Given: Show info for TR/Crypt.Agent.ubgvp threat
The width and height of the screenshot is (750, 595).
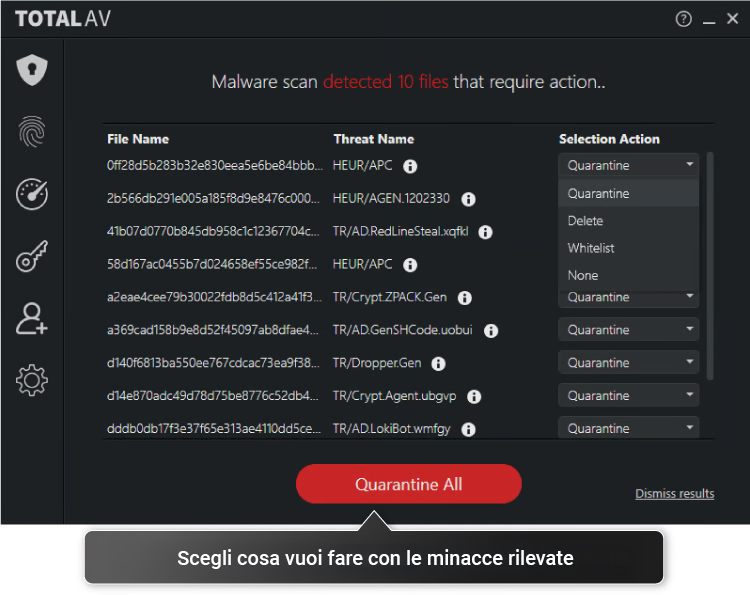Looking at the screenshot, I should 474,397.
